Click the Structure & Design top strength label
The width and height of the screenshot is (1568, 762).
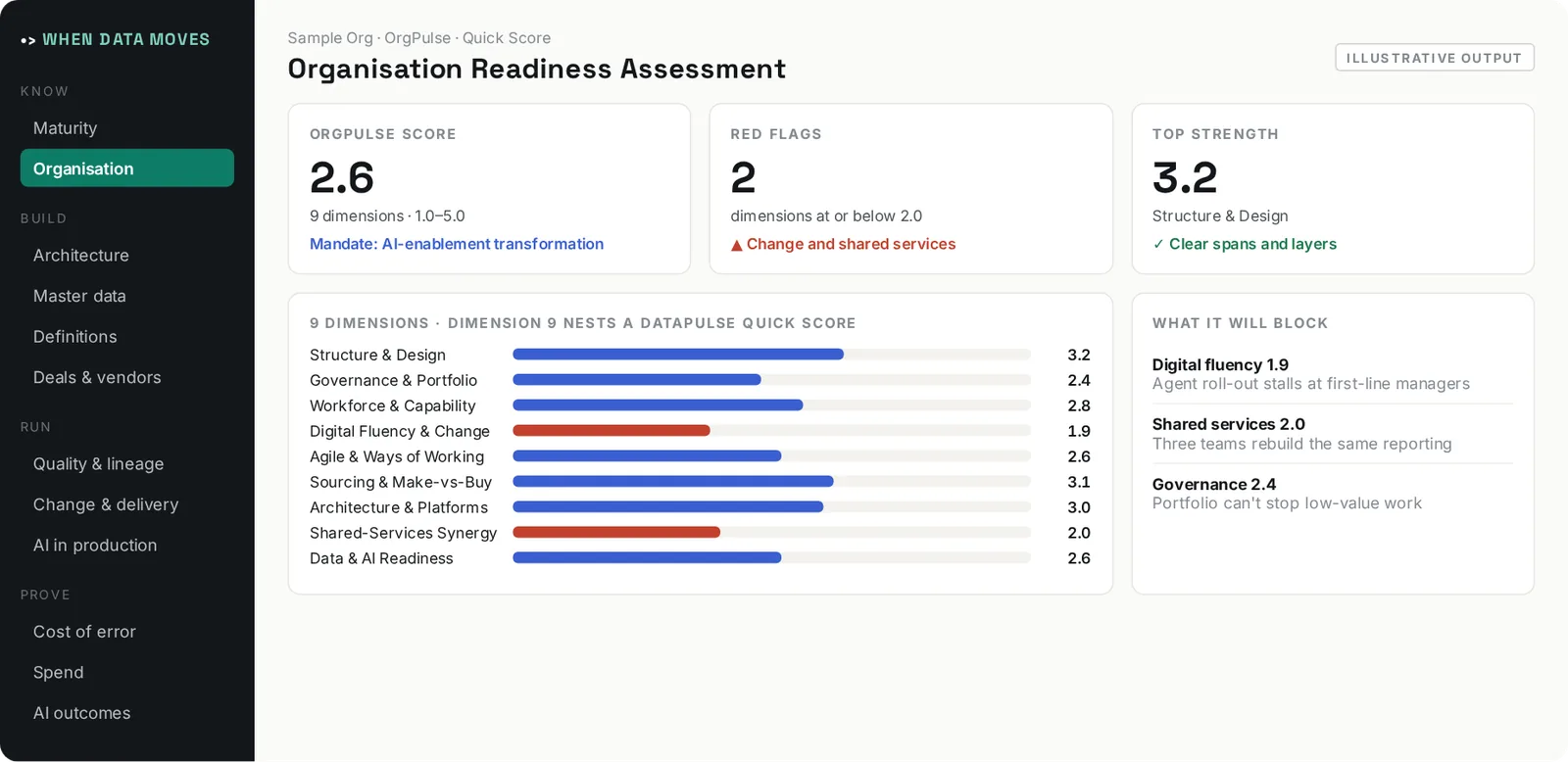[x=1220, y=215]
